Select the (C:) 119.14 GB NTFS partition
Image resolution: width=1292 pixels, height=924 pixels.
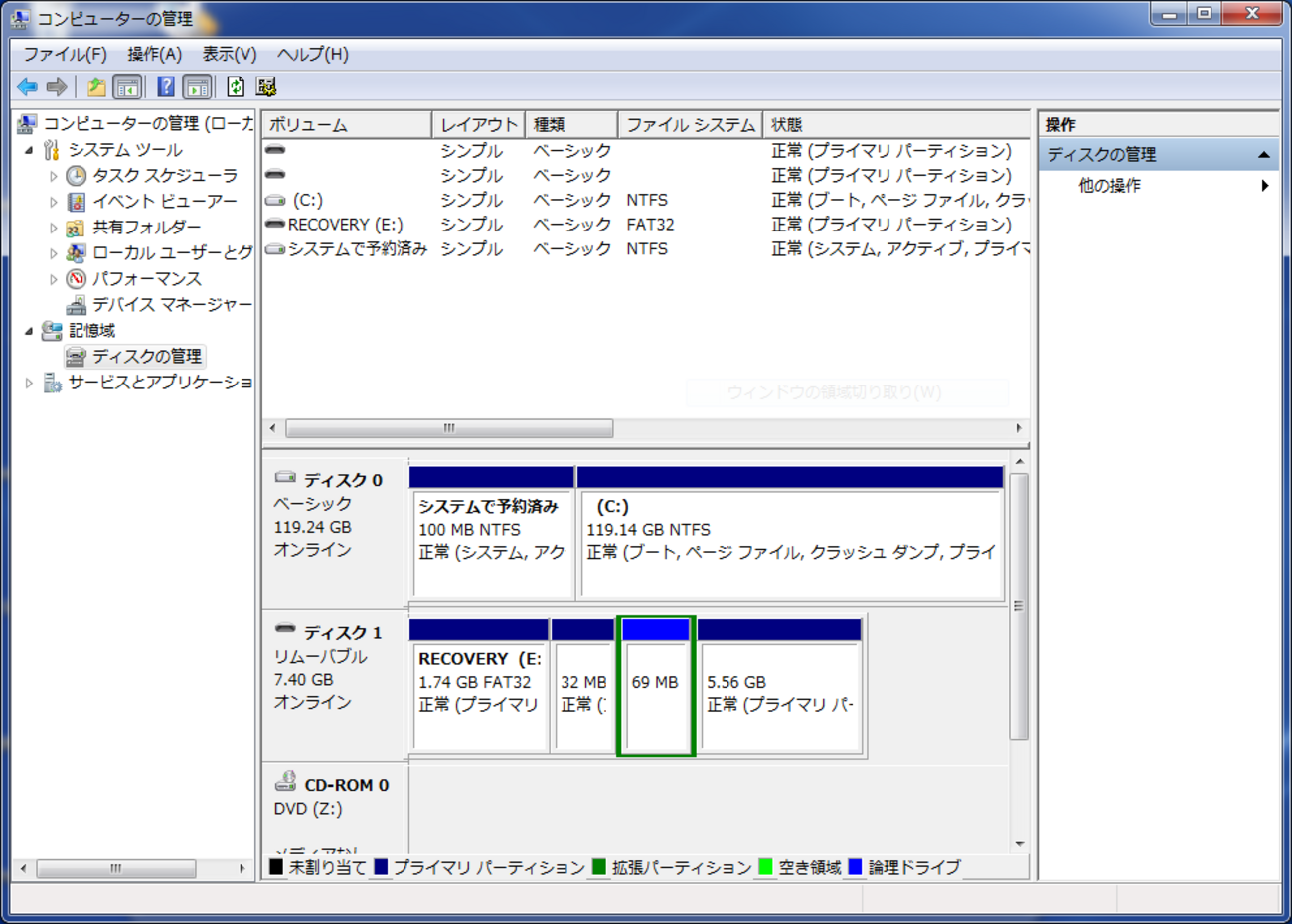point(791,534)
